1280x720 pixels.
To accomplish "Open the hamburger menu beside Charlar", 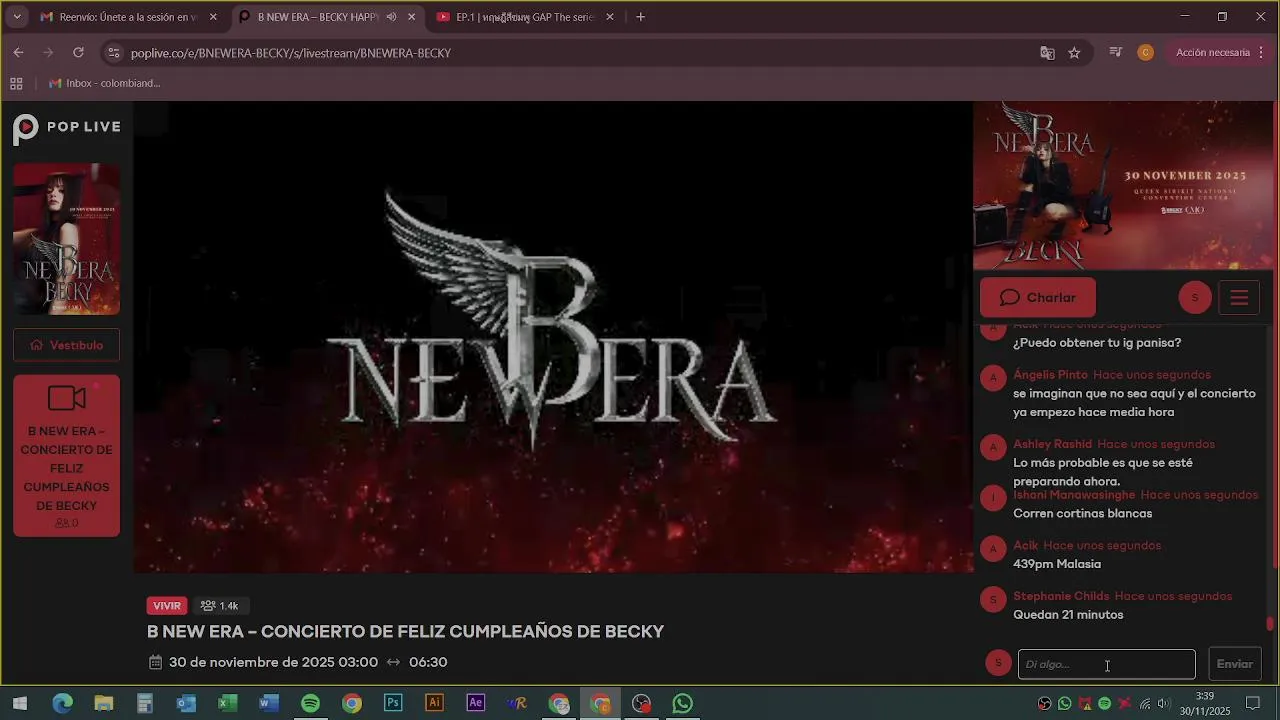I will (1239, 298).
